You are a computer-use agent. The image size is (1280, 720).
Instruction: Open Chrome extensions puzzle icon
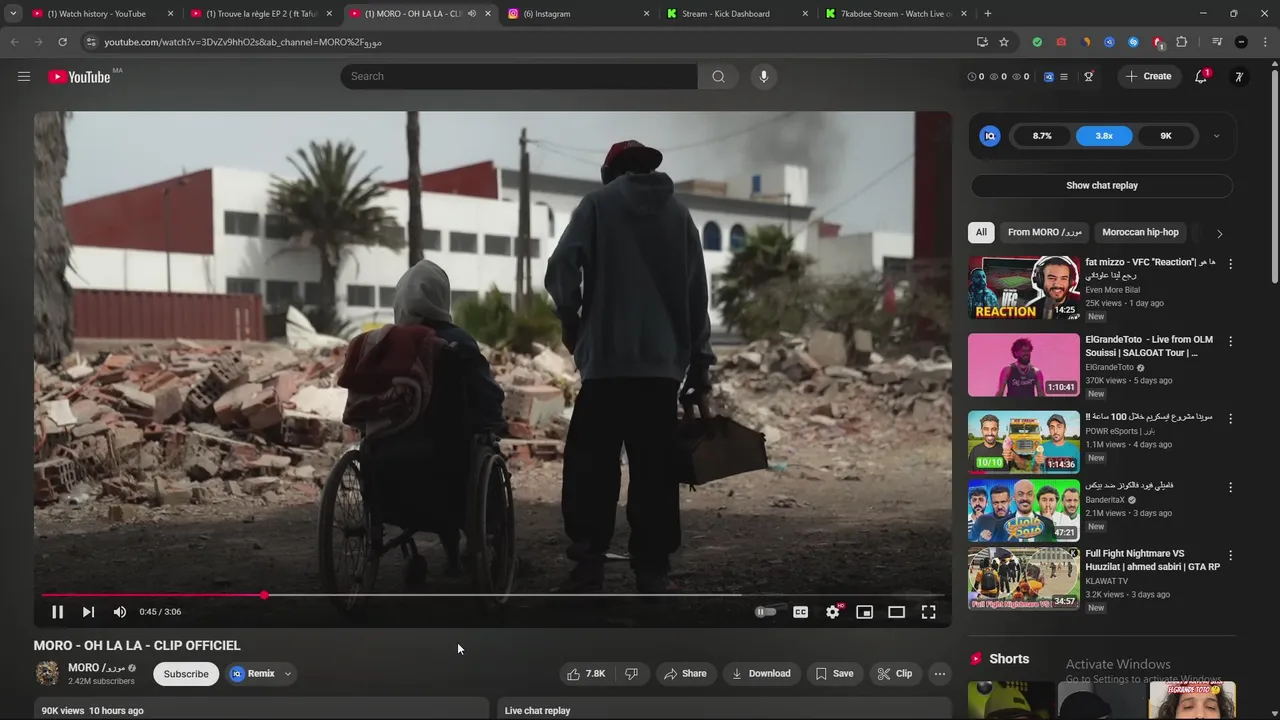[x=1181, y=42]
